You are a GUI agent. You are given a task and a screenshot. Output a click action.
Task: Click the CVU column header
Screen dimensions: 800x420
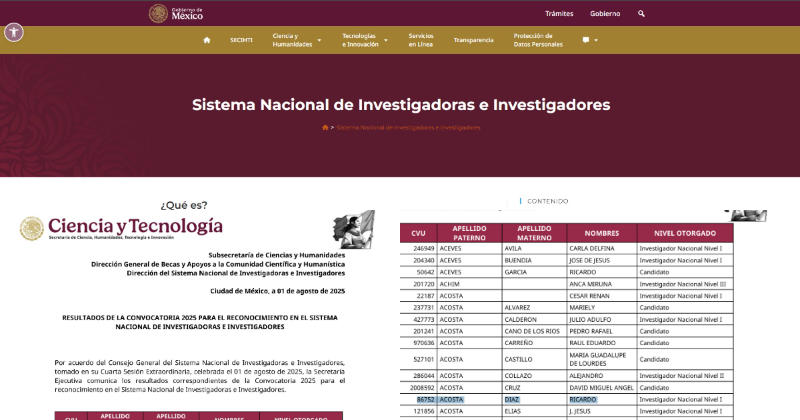[418, 233]
